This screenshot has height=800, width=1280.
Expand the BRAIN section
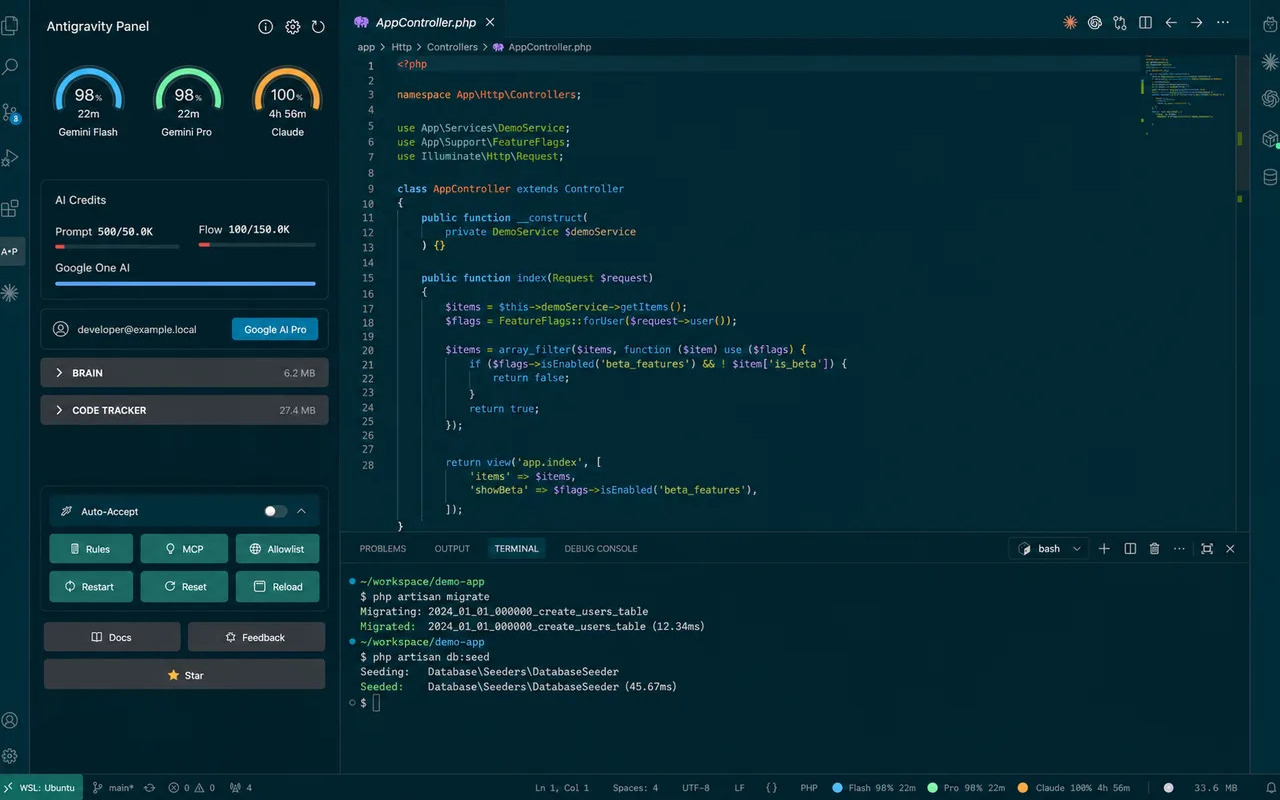[x=184, y=373]
